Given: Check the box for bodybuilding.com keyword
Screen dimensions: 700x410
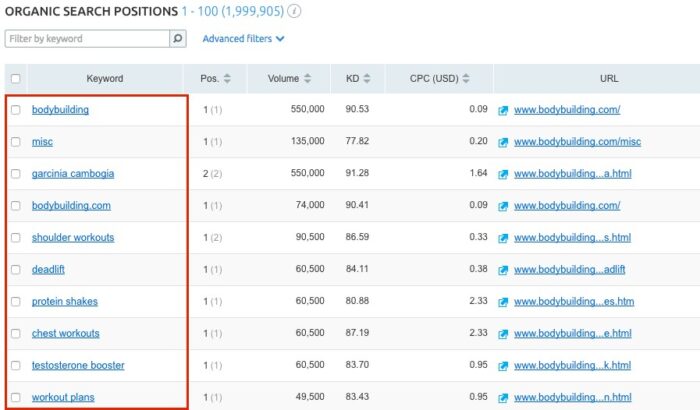Looking at the screenshot, I should coord(16,206).
